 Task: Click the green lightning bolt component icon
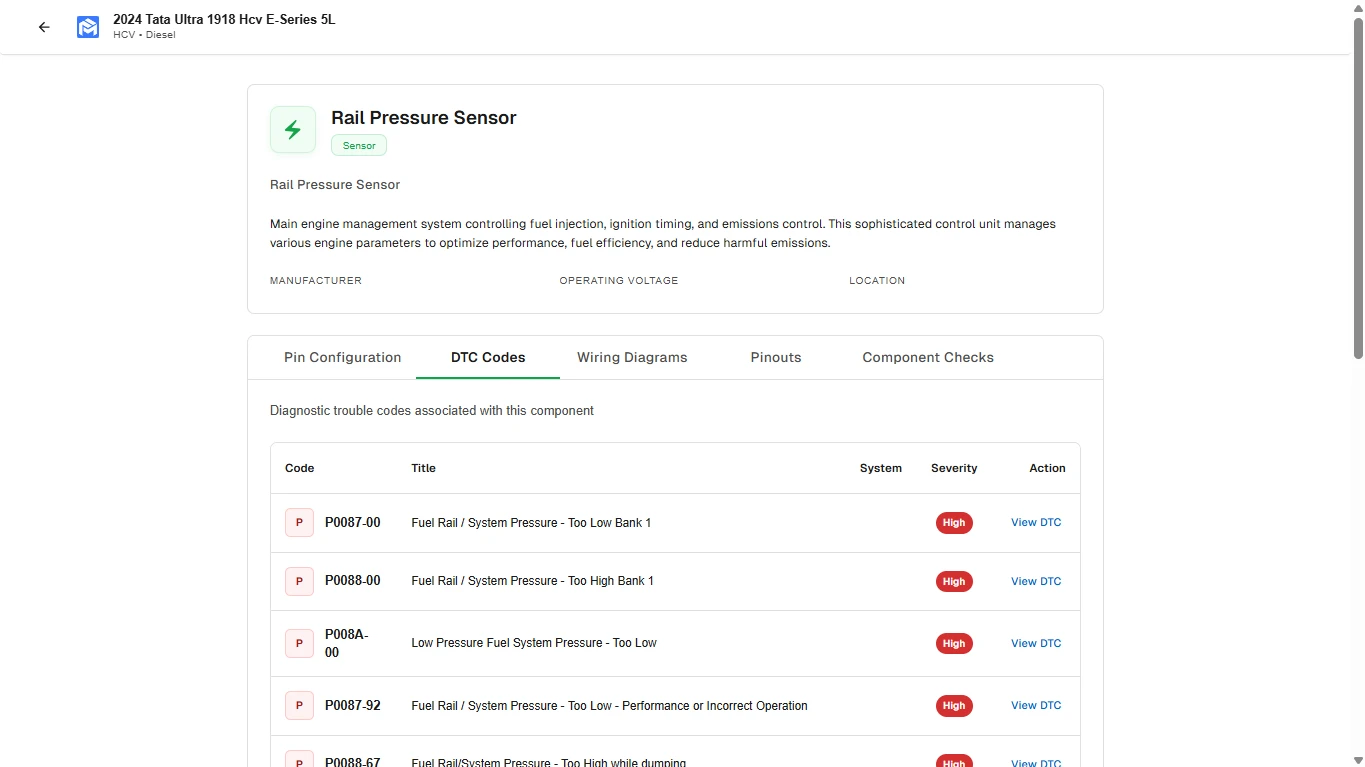click(293, 130)
